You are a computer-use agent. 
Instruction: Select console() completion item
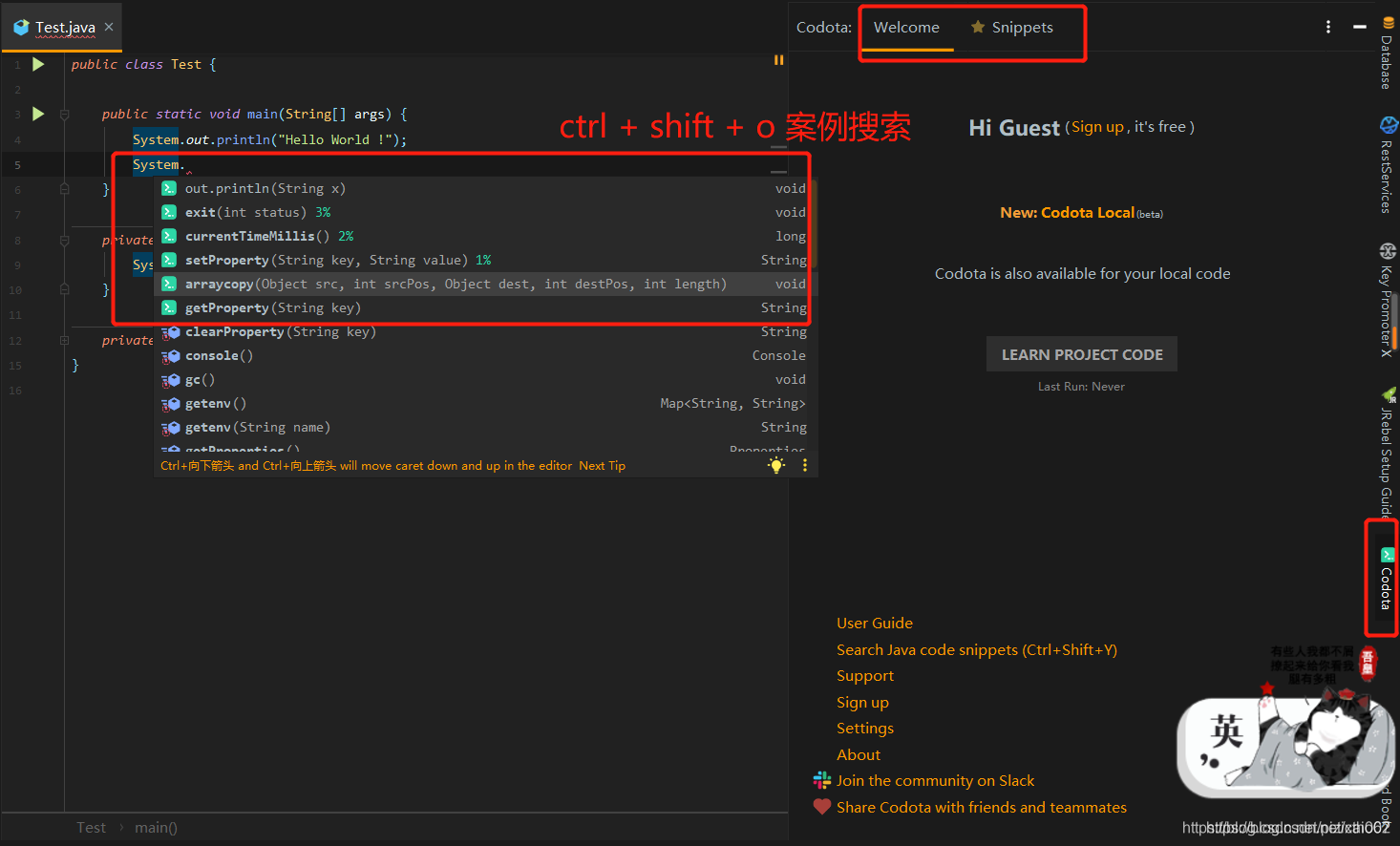485,355
